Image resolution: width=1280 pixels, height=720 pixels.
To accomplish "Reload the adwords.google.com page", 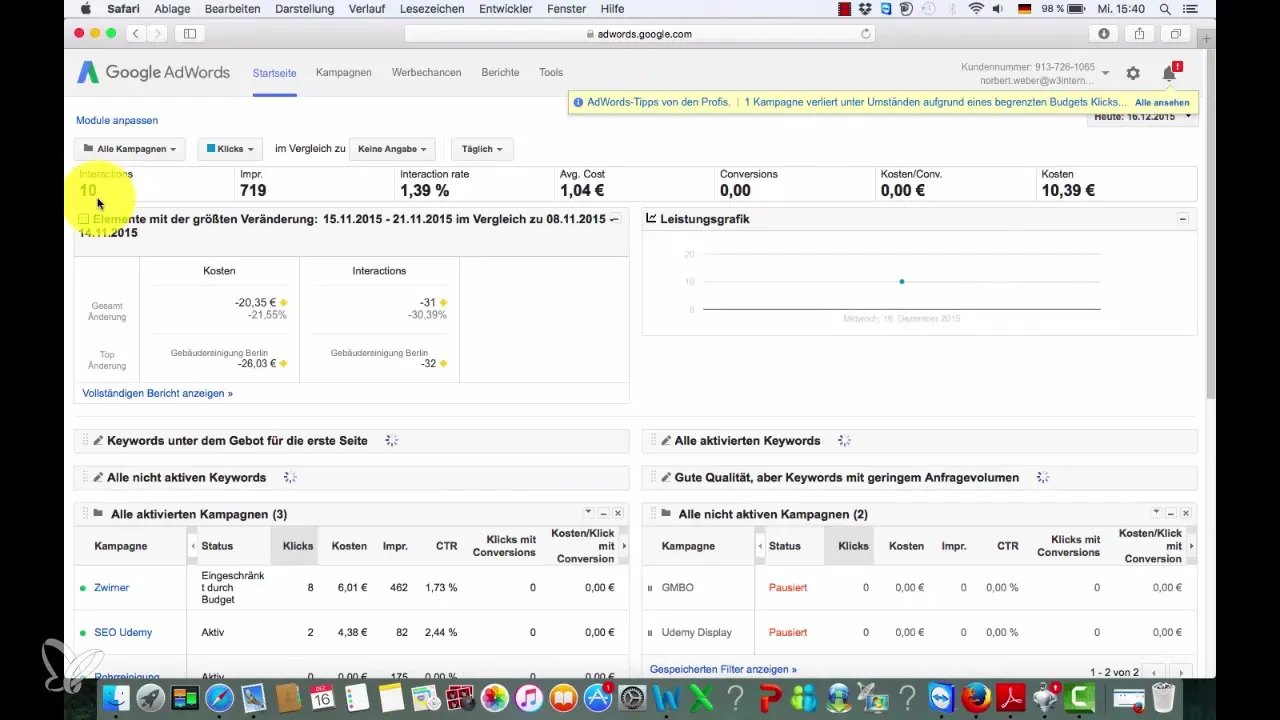I will 866,33.
